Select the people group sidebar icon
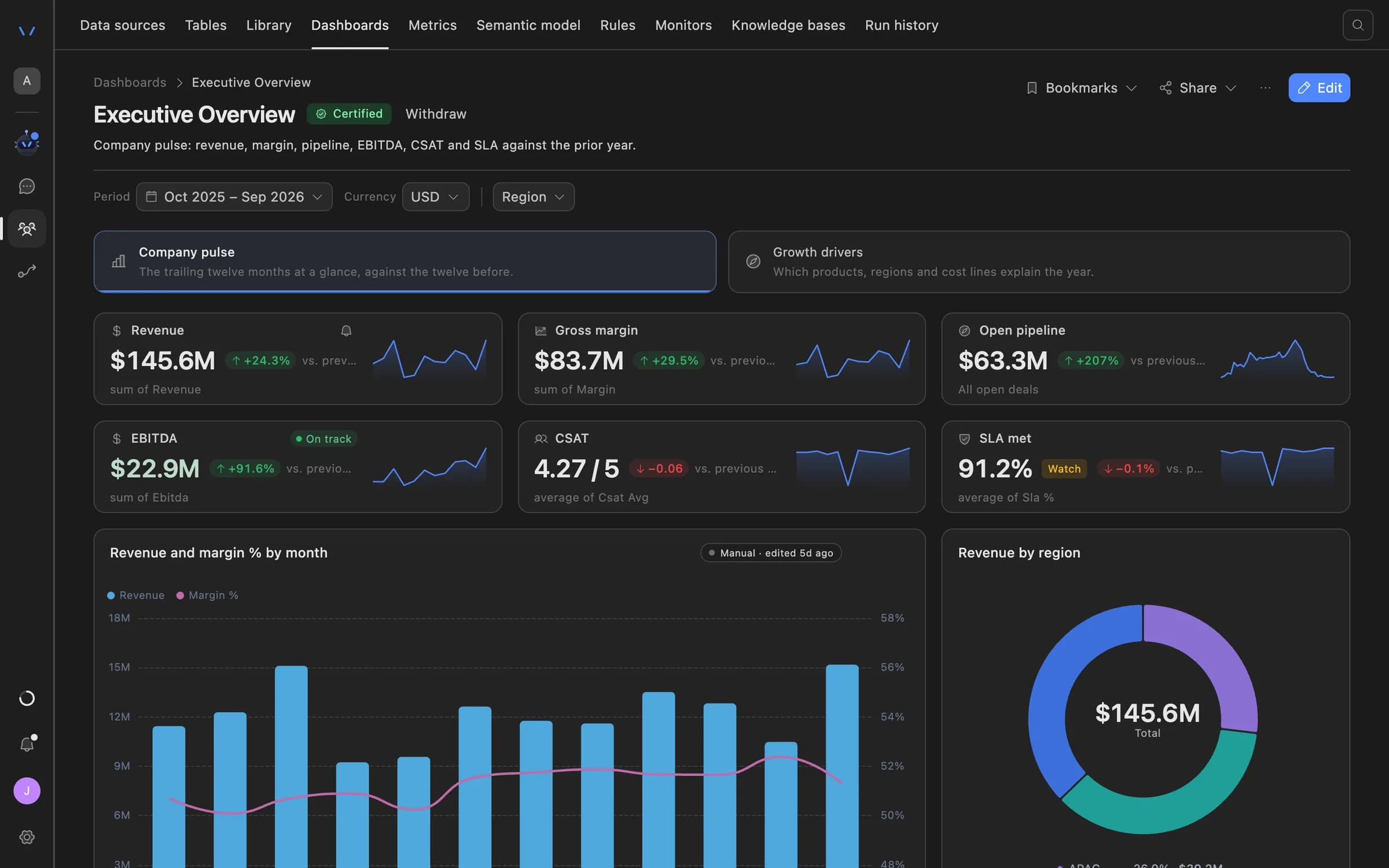This screenshot has height=868, width=1389. (27, 229)
